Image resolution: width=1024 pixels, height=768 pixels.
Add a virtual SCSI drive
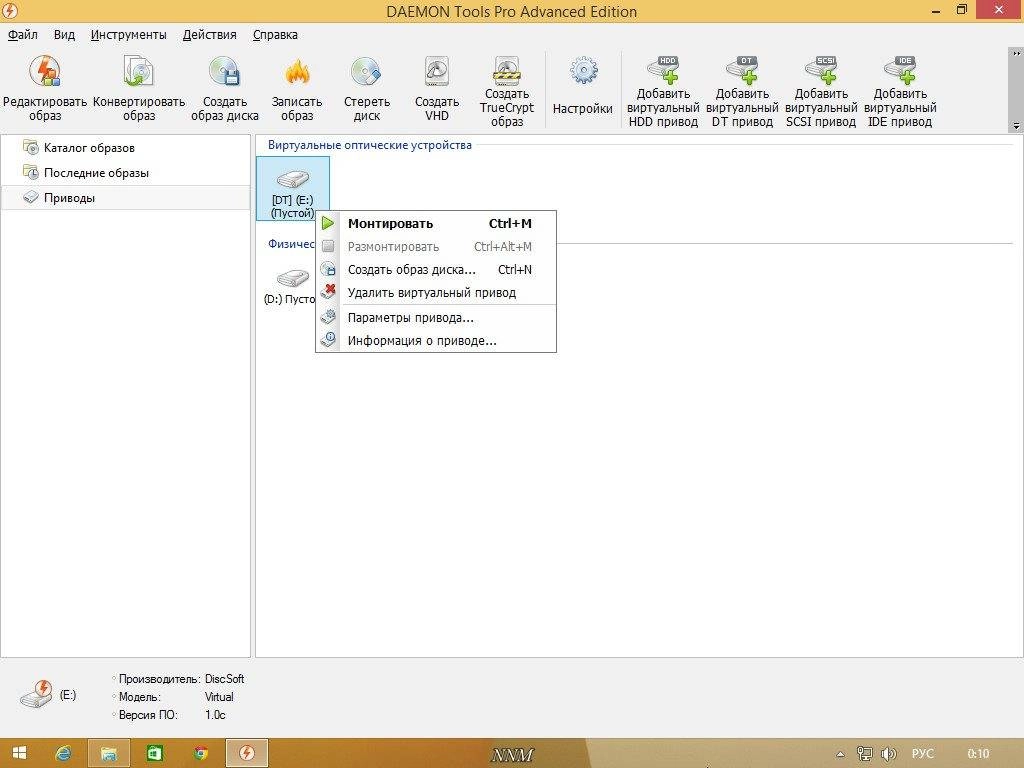pyautogui.click(x=821, y=91)
